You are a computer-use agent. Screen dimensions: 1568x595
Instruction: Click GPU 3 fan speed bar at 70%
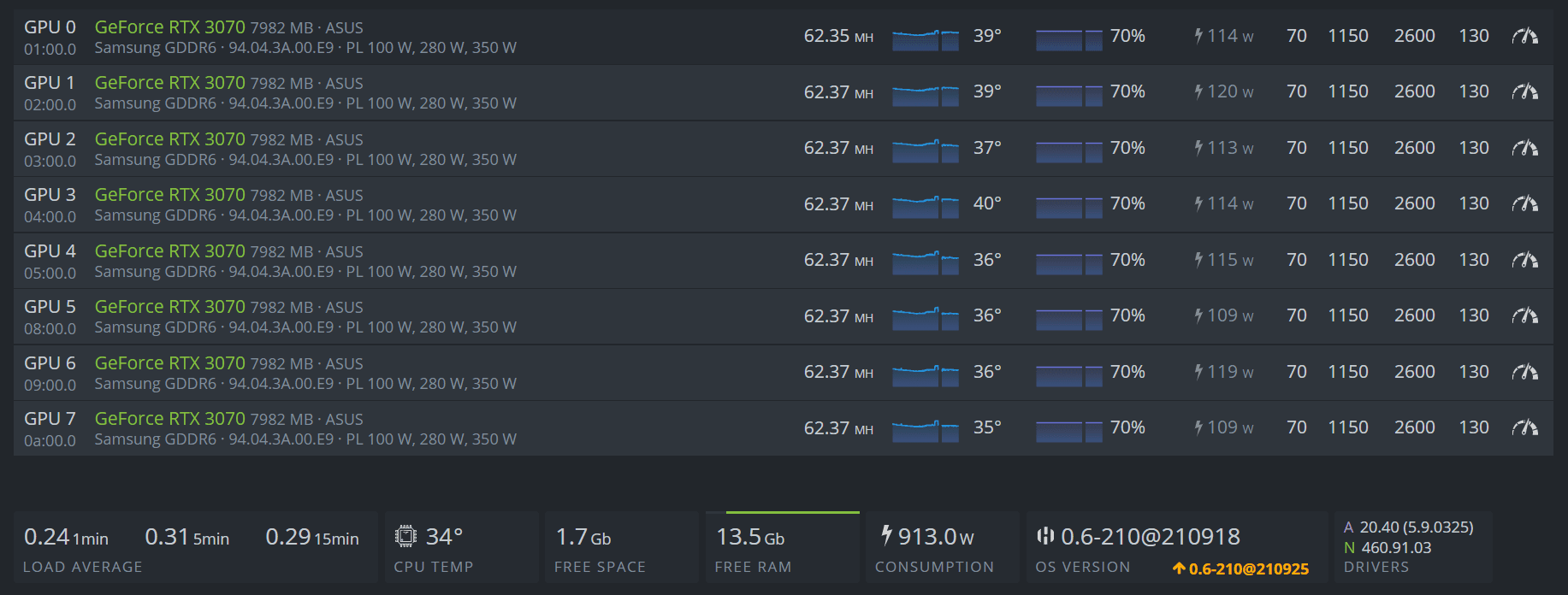click(x=1068, y=206)
